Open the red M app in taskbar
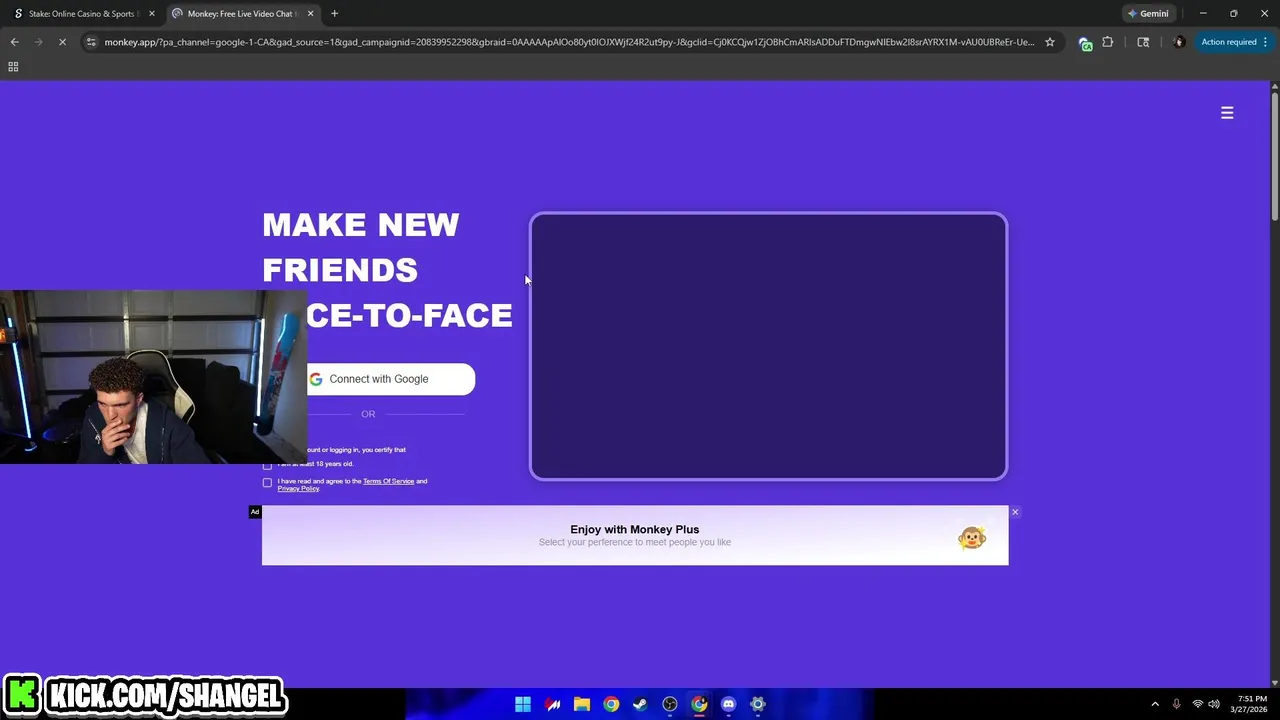 click(552, 704)
